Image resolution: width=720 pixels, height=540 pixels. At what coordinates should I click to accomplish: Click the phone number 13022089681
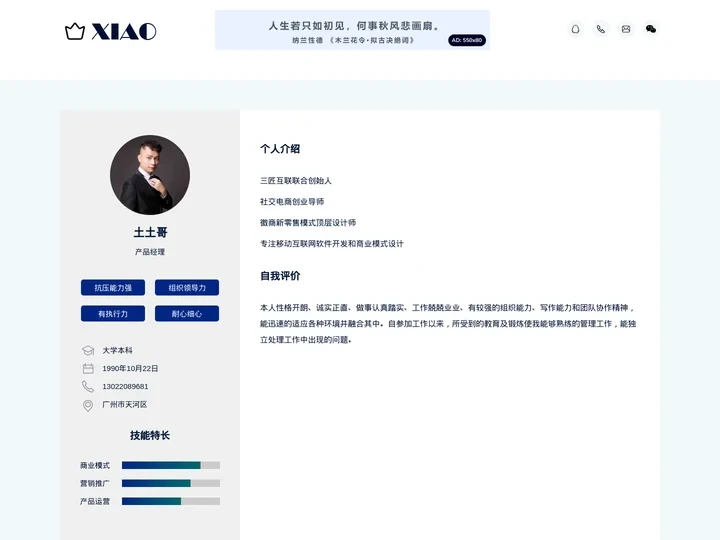click(125, 386)
